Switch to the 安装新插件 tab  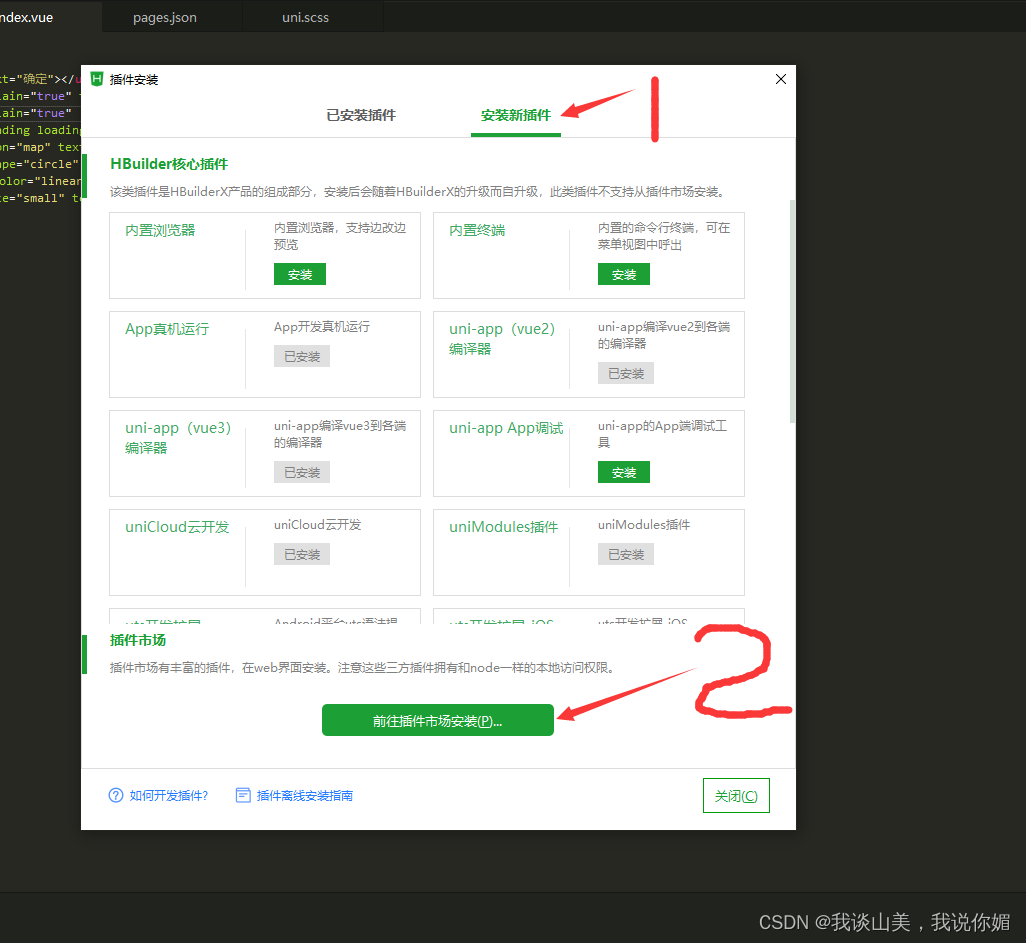515,115
